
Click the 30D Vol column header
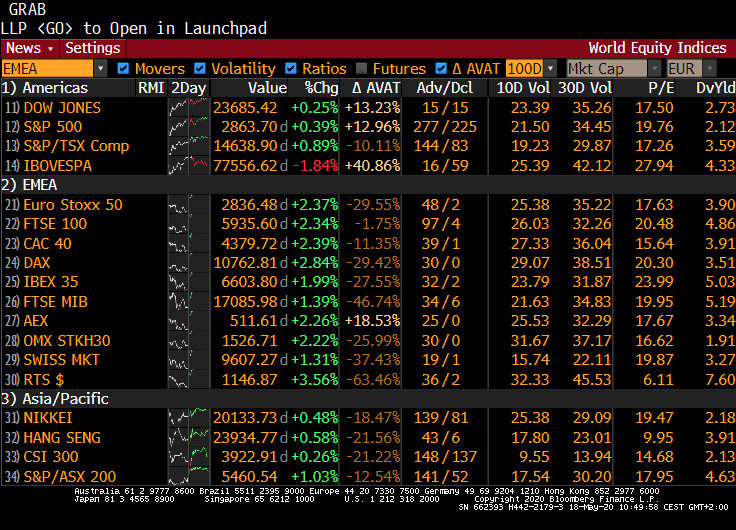click(585, 88)
